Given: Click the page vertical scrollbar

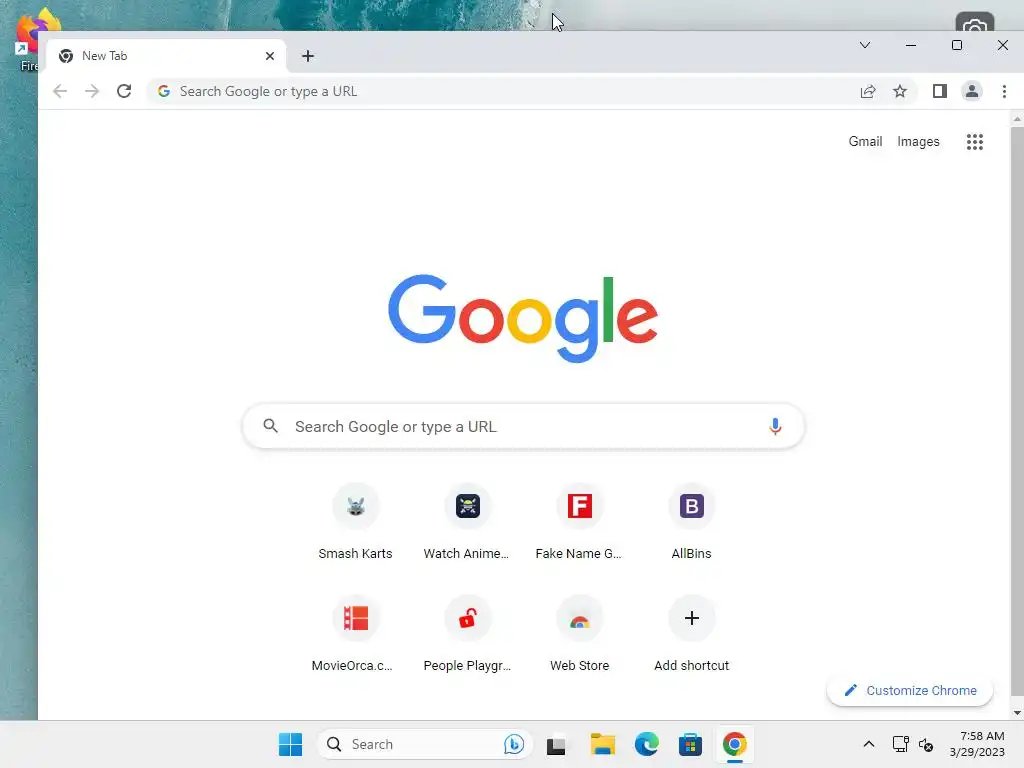Looking at the screenshot, I should [x=1017, y=411].
